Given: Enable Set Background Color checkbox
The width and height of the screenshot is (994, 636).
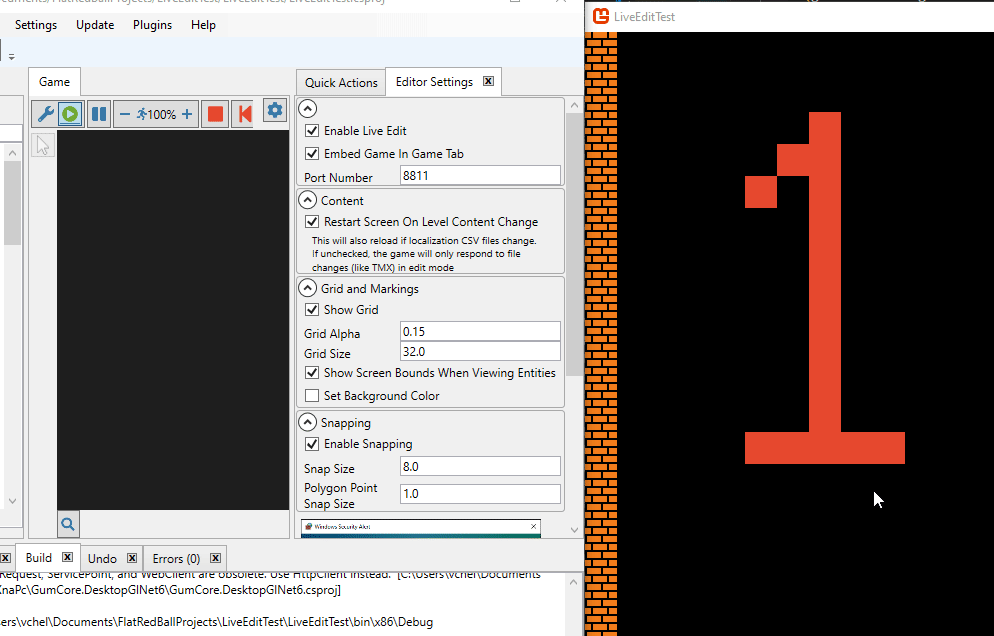Looking at the screenshot, I should tap(312, 396).
